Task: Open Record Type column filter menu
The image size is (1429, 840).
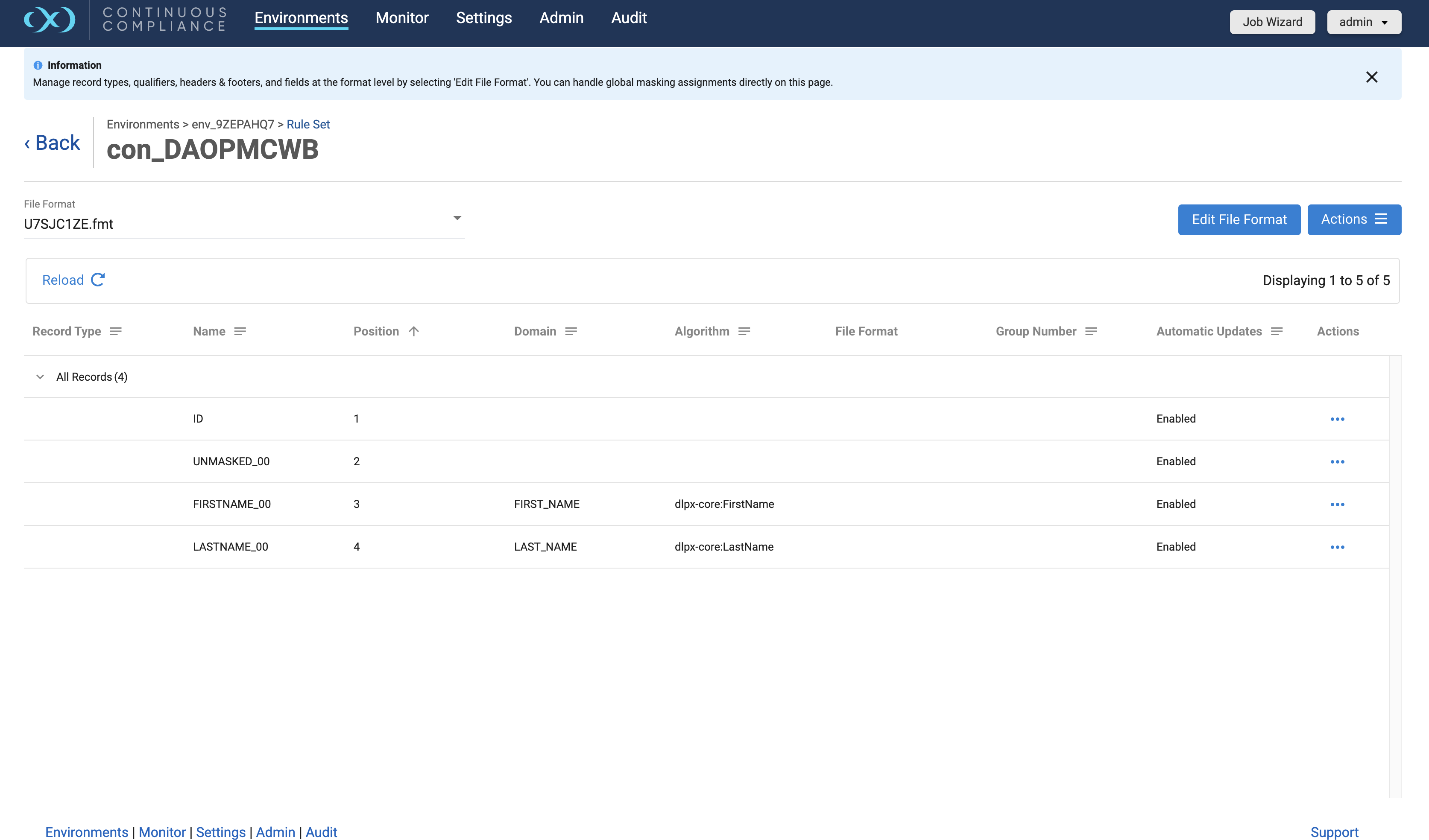Action: click(116, 332)
